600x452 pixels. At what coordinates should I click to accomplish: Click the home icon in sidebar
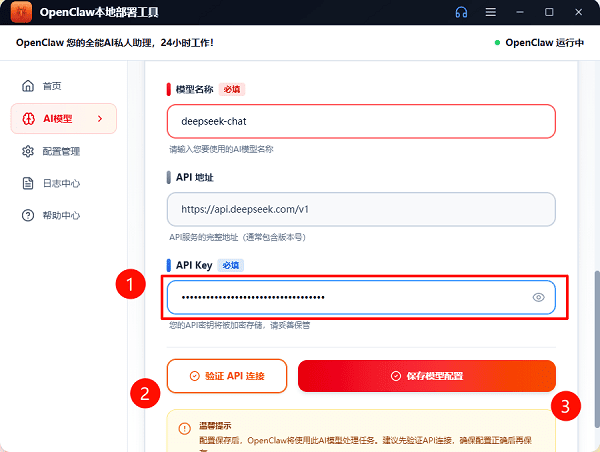29,86
